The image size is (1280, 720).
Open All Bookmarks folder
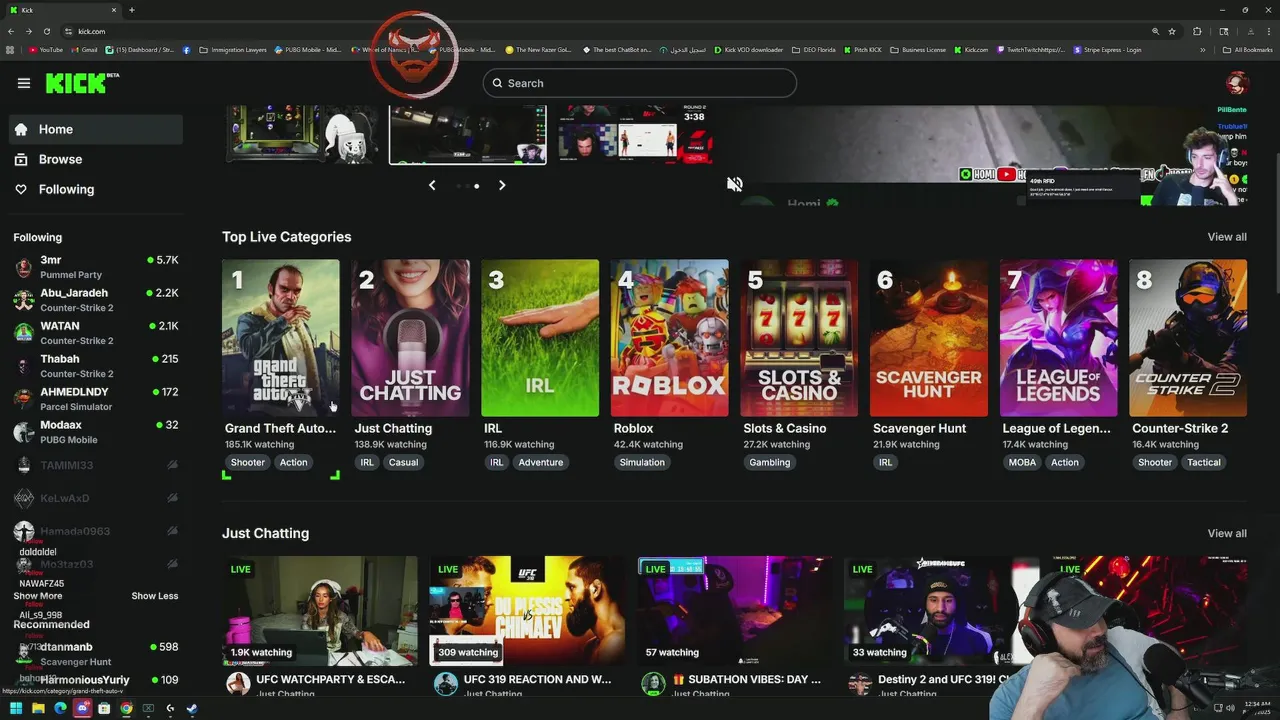click(1247, 50)
